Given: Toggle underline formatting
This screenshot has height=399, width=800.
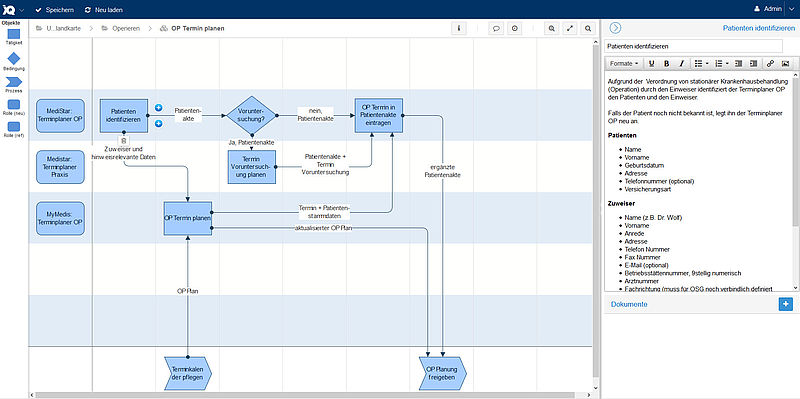Looking at the screenshot, I should 652,64.
